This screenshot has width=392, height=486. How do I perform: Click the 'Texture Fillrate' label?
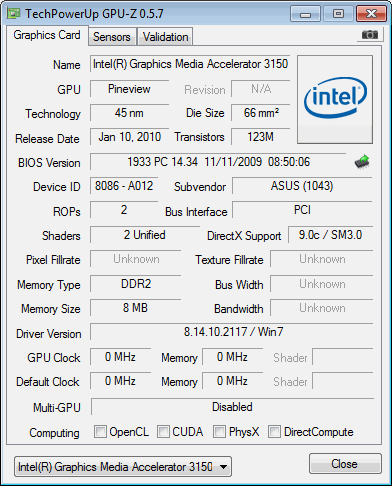pyautogui.click(x=229, y=260)
